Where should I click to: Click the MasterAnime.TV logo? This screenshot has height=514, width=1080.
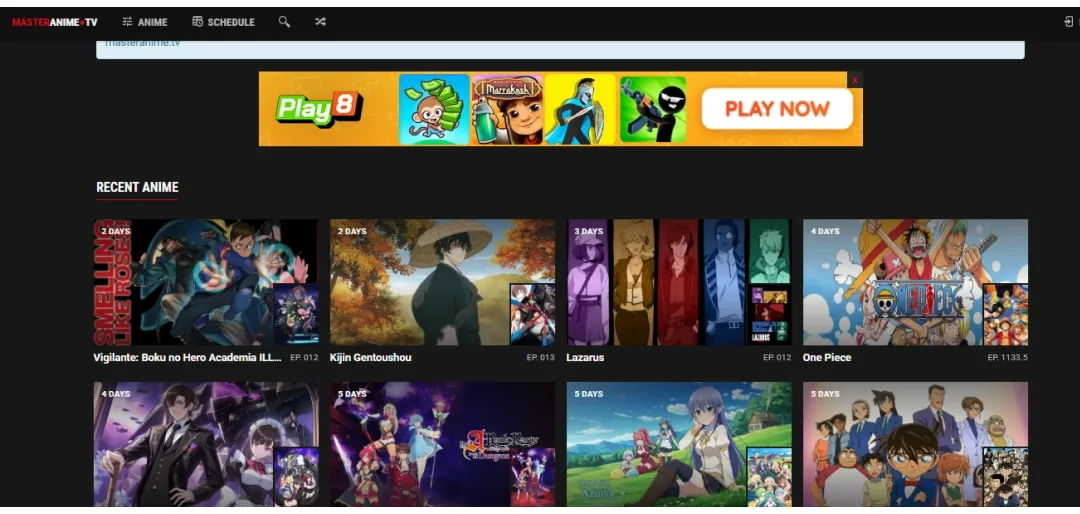point(55,22)
